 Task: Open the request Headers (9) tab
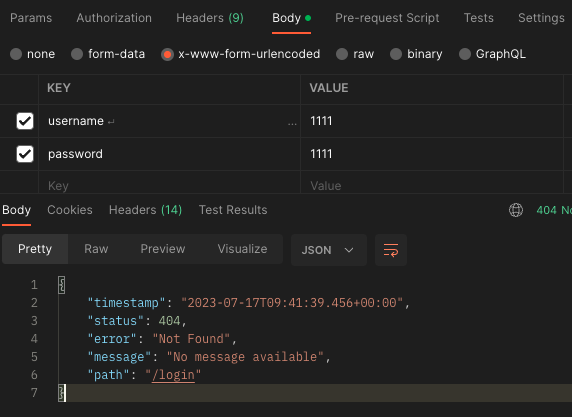(210, 18)
